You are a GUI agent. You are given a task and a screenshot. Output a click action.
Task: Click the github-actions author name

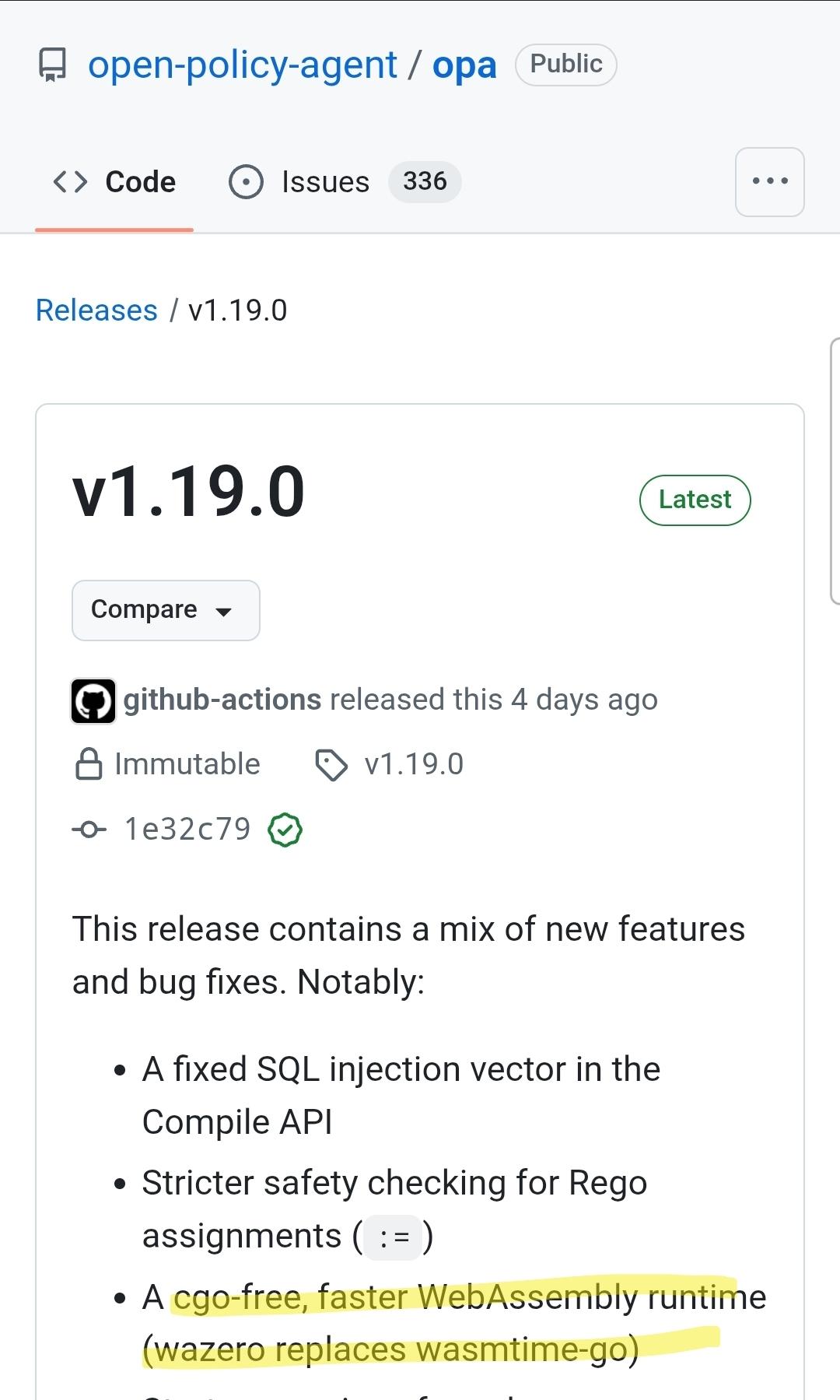(222, 700)
